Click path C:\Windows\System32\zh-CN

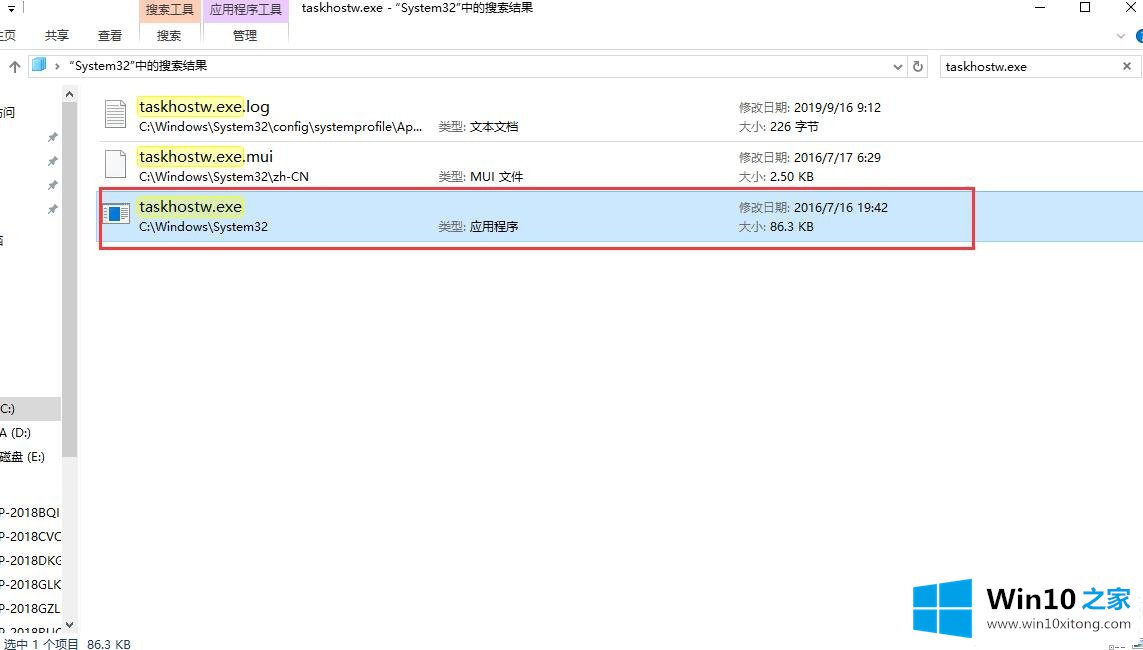tap(224, 176)
